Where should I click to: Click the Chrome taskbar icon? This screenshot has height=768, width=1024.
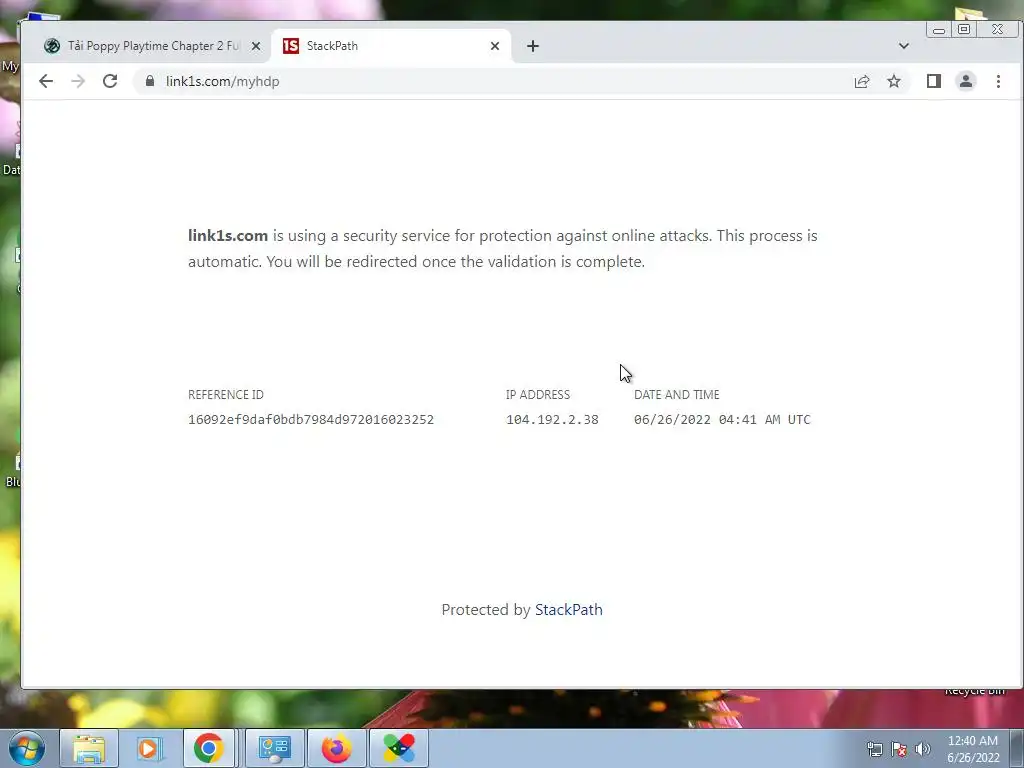[x=208, y=748]
